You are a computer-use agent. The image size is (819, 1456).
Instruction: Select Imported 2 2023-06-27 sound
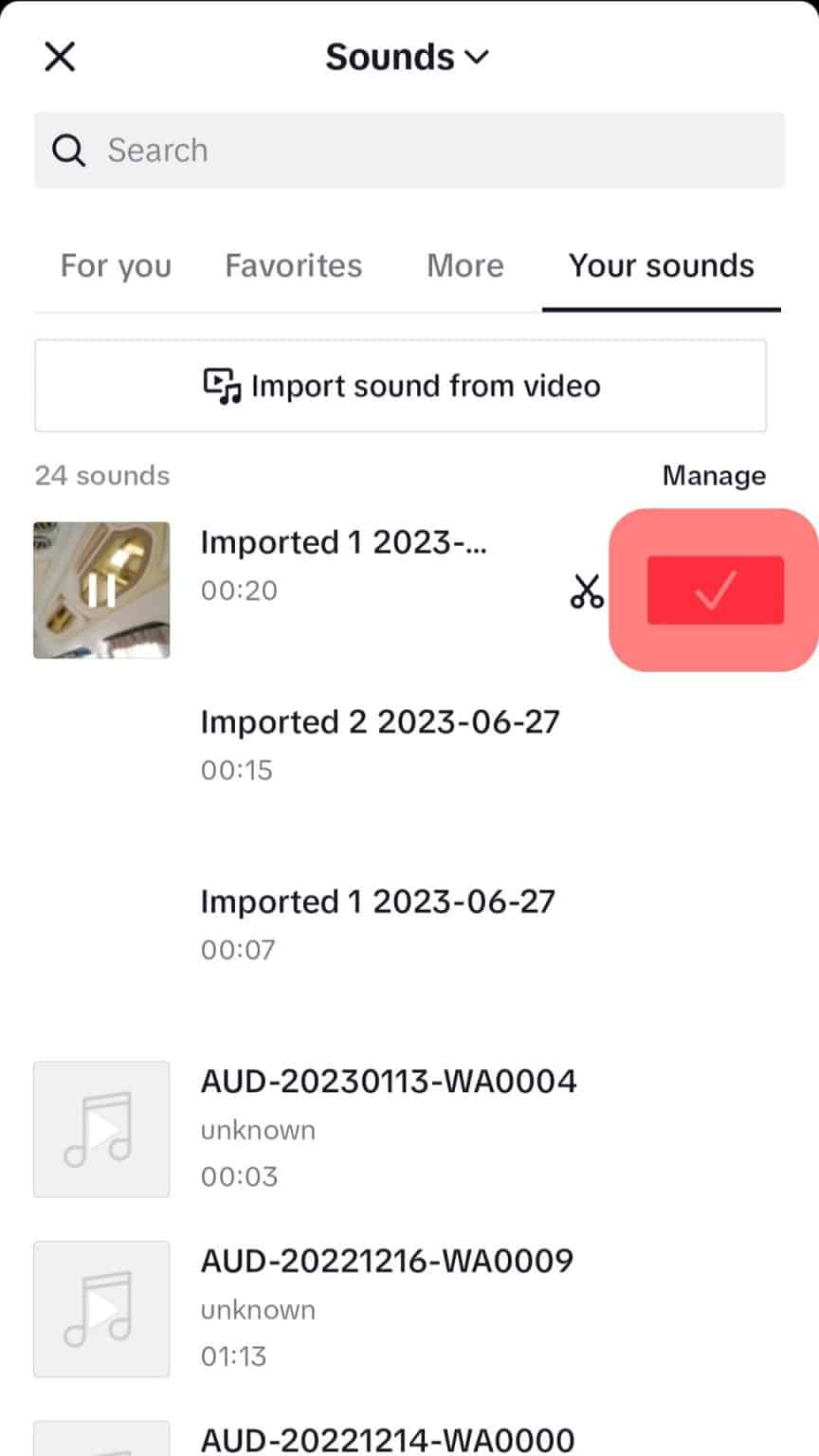point(379,744)
